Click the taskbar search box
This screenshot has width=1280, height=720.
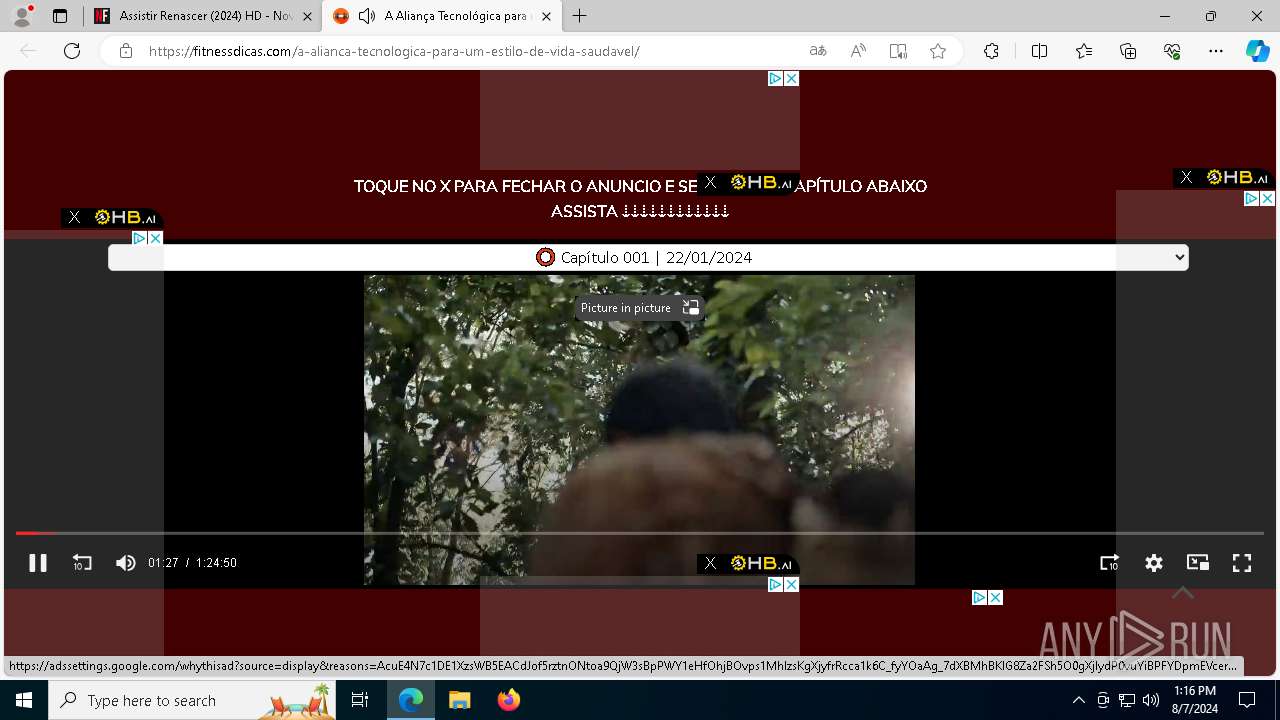(x=193, y=700)
